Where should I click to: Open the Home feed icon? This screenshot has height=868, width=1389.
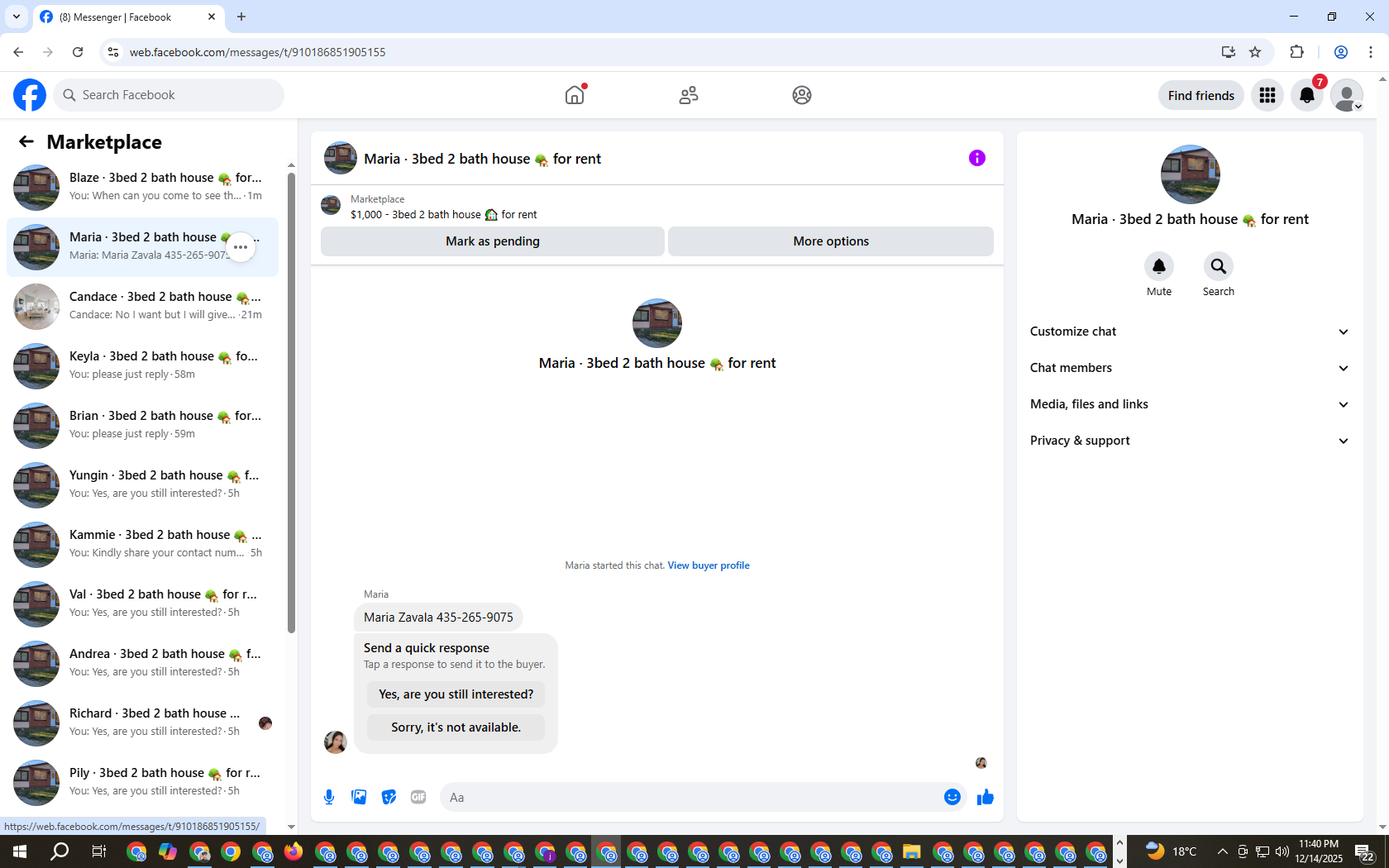coord(575,95)
